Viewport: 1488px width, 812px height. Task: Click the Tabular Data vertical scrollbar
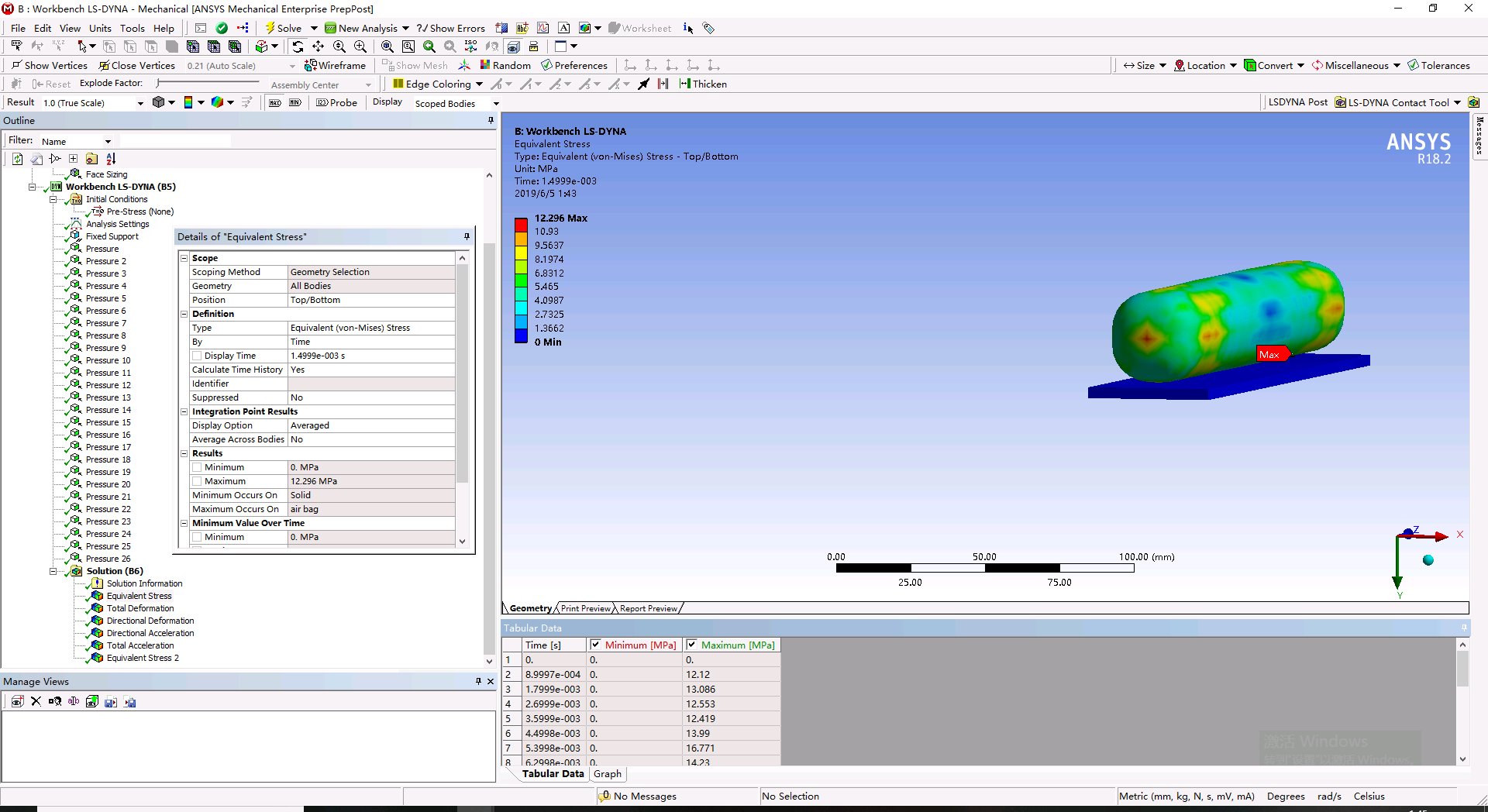pyautogui.click(x=1462, y=702)
